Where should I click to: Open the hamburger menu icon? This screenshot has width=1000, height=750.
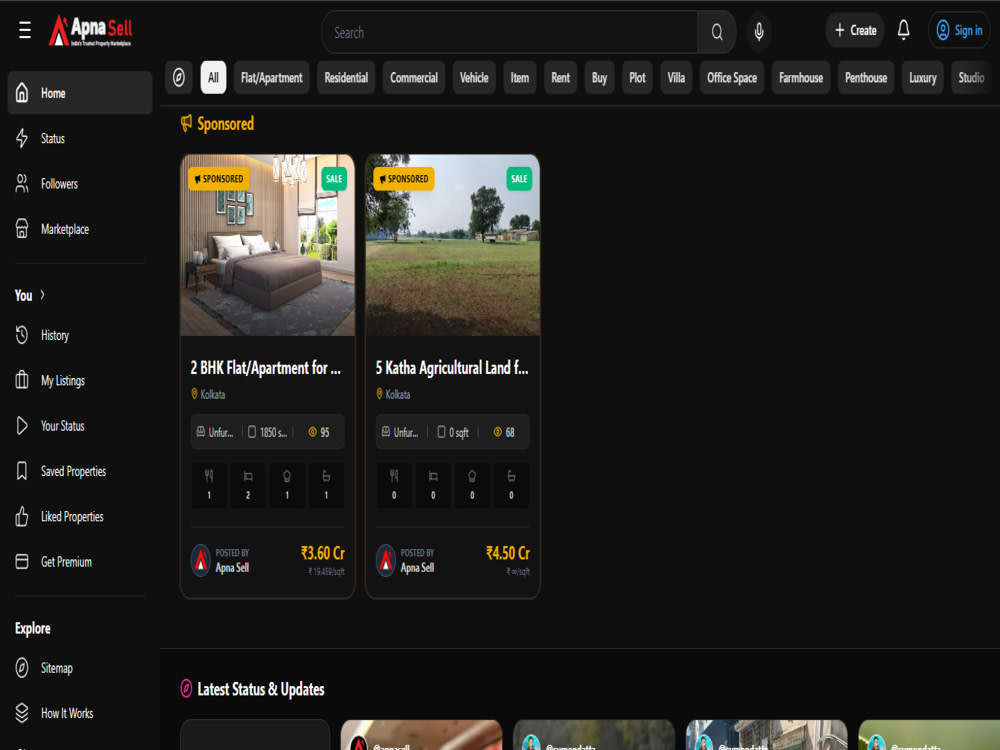(x=25, y=30)
